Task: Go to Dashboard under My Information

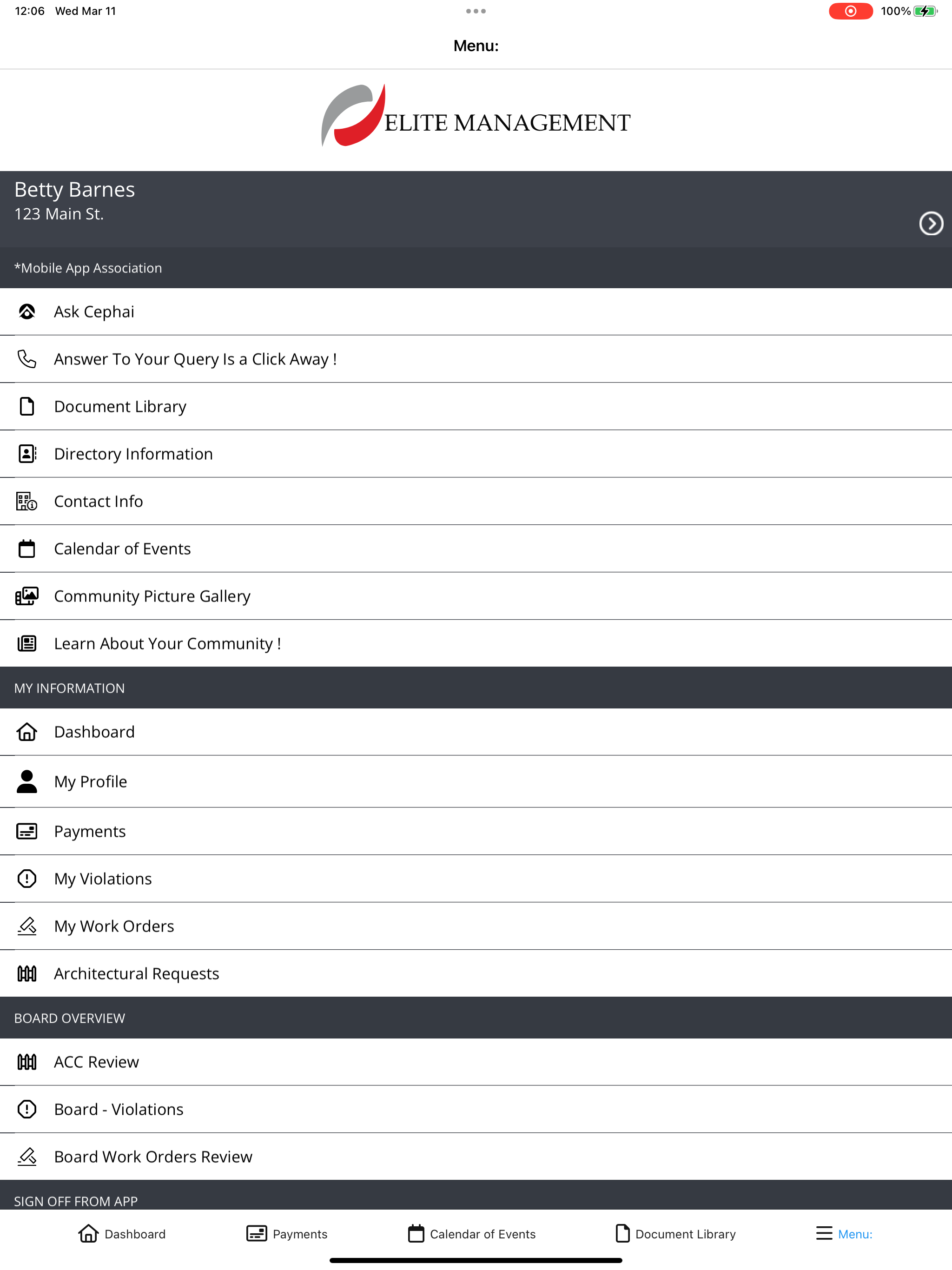Action: click(476, 732)
